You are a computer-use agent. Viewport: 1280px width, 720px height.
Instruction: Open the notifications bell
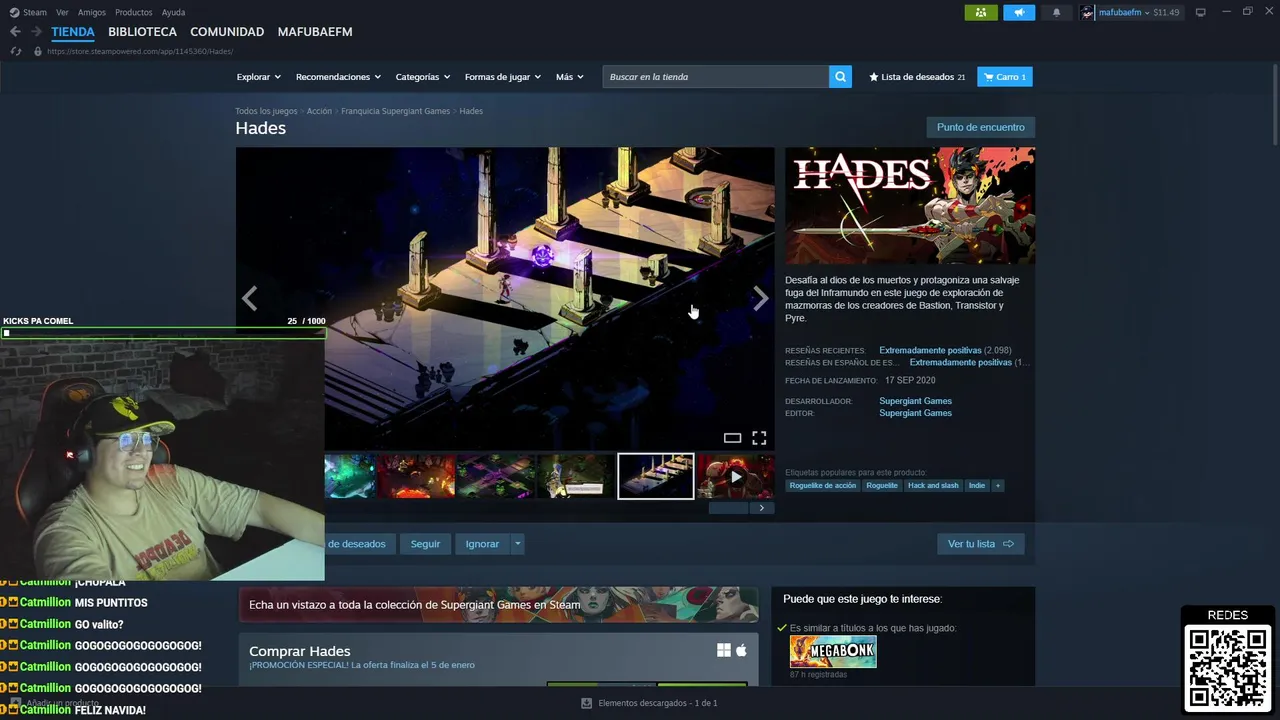(1057, 12)
